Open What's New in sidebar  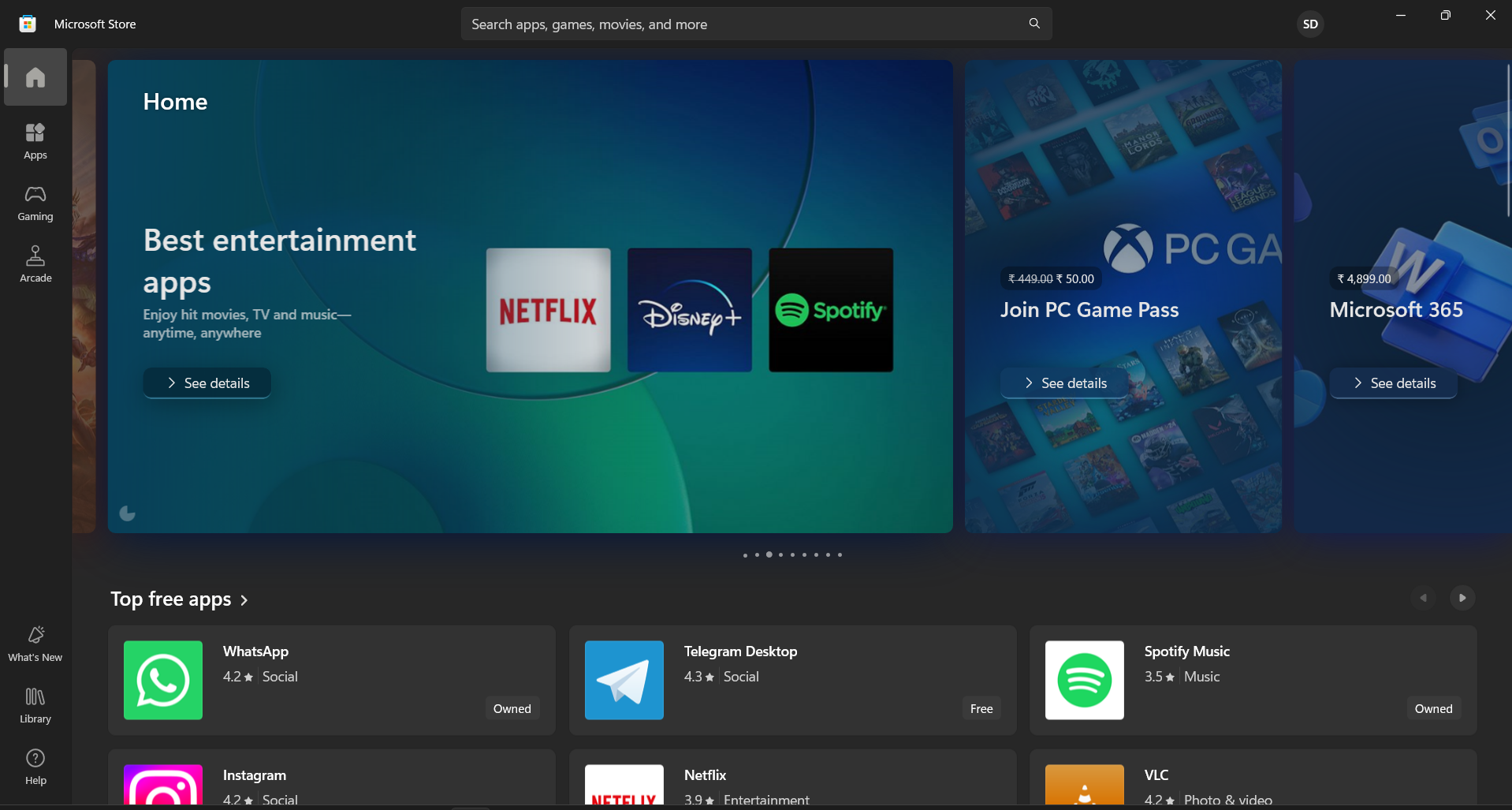35,644
